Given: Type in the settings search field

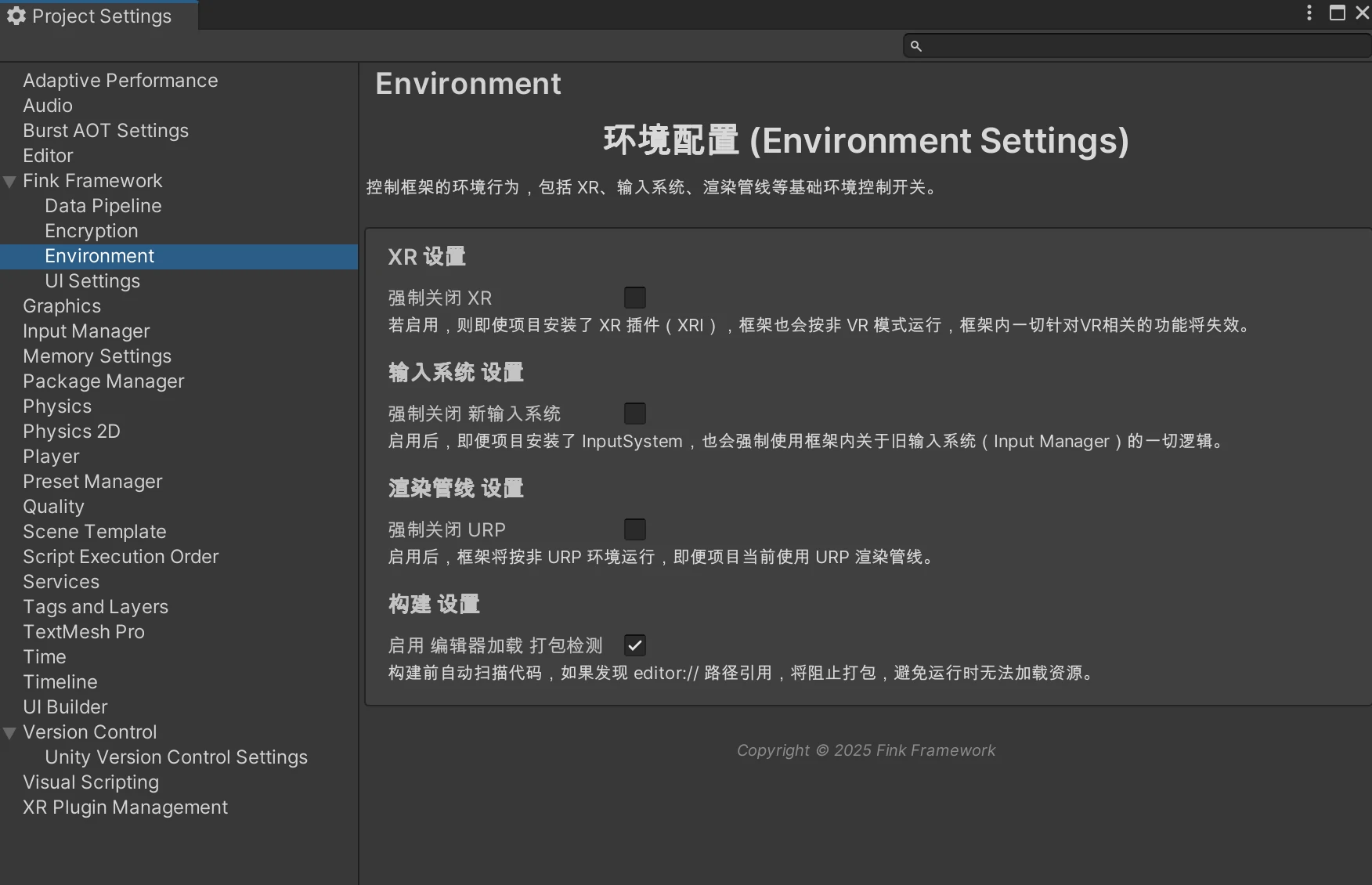Looking at the screenshot, I should point(1143,46).
